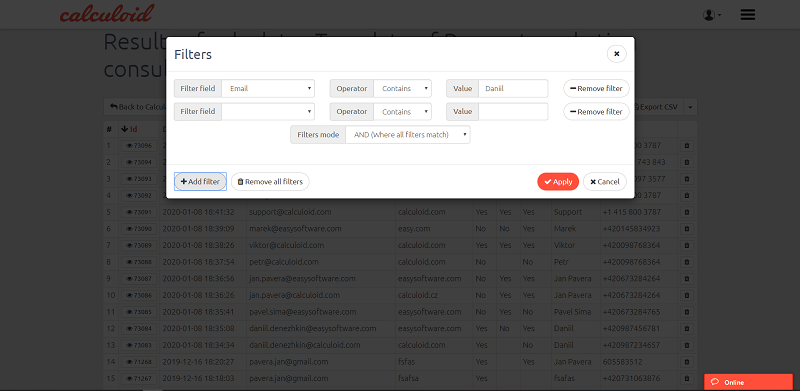Open the first row's Contains operator dropdown
The width and height of the screenshot is (800, 391).
[x=403, y=88]
